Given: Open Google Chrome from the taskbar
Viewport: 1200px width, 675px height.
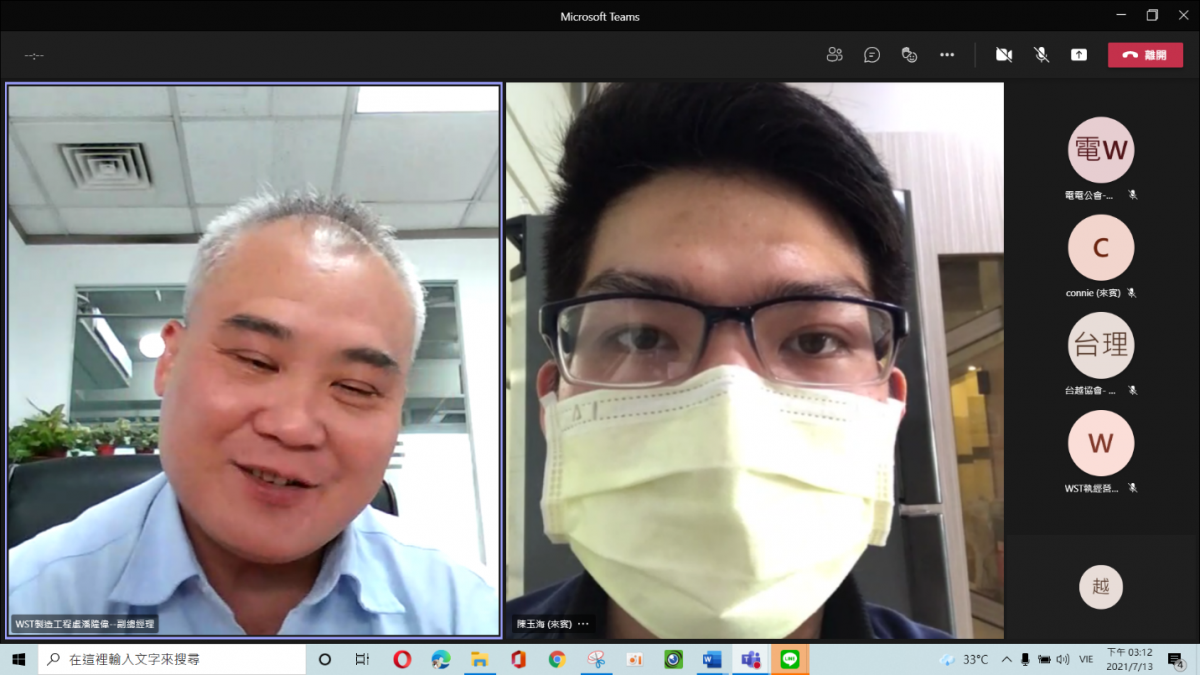Looking at the screenshot, I should (x=557, y=660).
